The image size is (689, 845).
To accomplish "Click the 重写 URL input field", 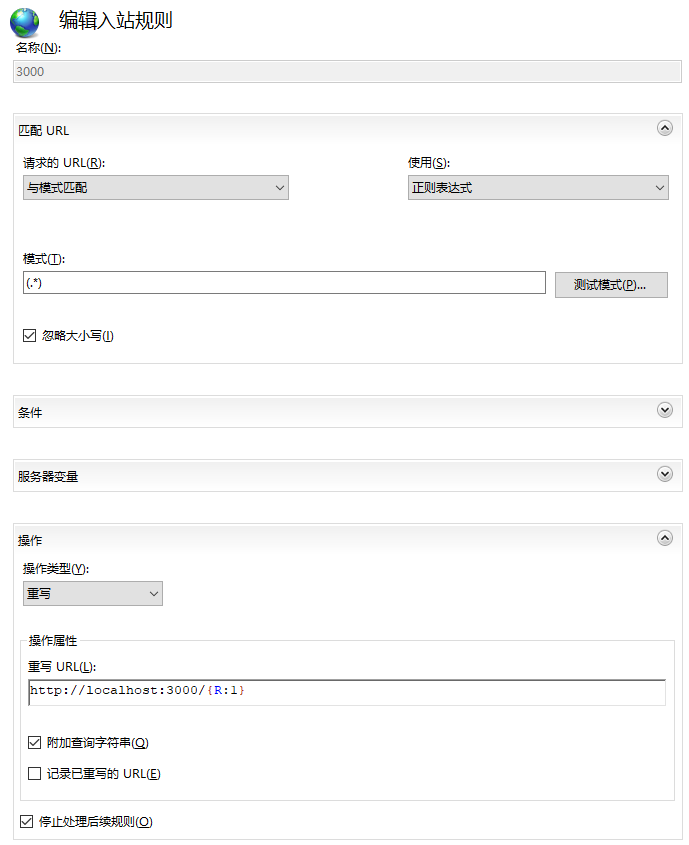I will (x=347, y=691).
